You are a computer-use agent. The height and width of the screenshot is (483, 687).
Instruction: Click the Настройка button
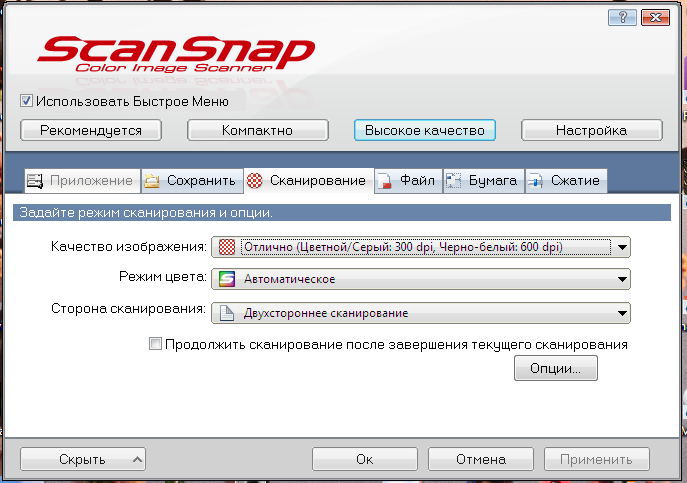pyautogui.click(x=591, y=130)
